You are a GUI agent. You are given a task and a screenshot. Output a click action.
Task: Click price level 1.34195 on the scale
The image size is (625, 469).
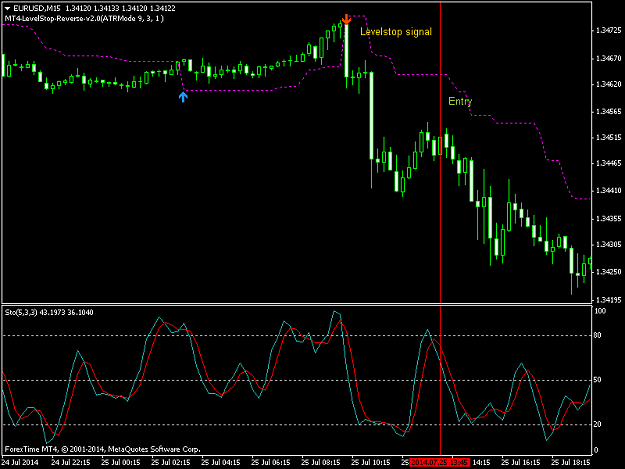[608, 299]
